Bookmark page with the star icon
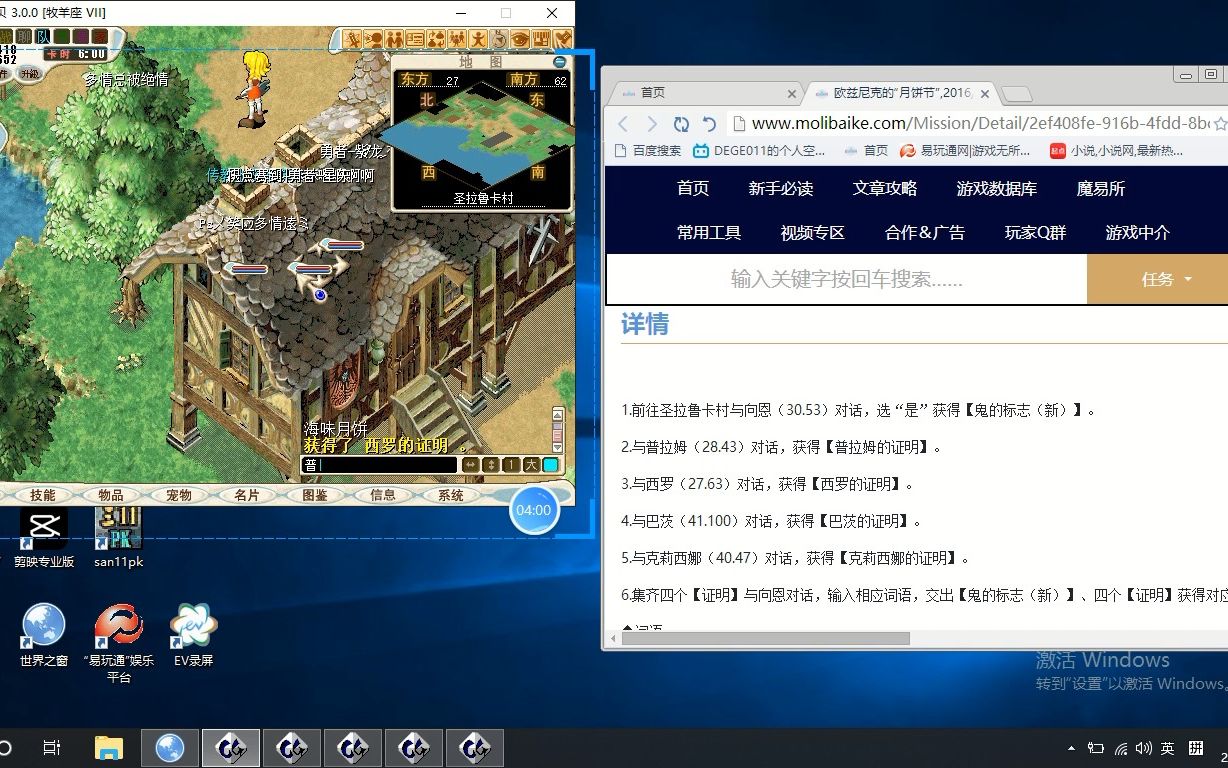 pyautogui.click(x=1219, y=124)
